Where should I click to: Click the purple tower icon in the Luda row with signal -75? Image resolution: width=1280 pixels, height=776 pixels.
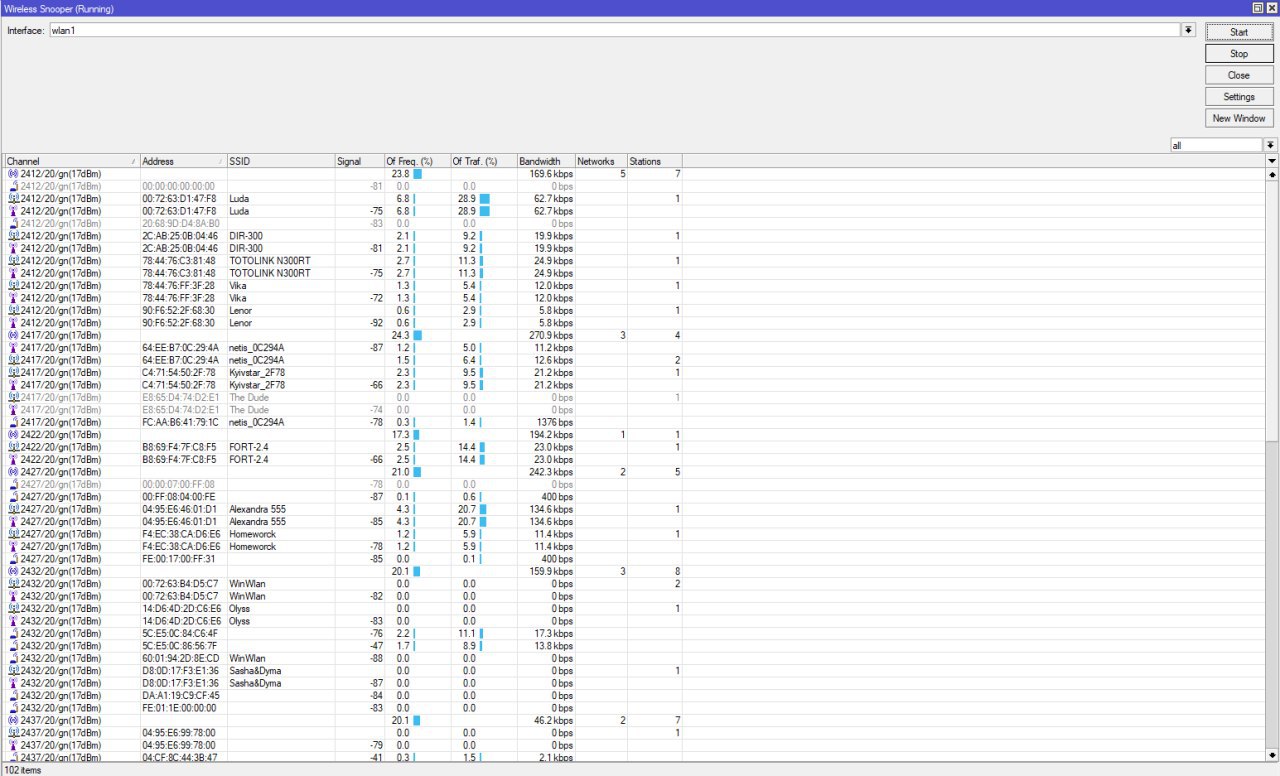coord(13,211)
